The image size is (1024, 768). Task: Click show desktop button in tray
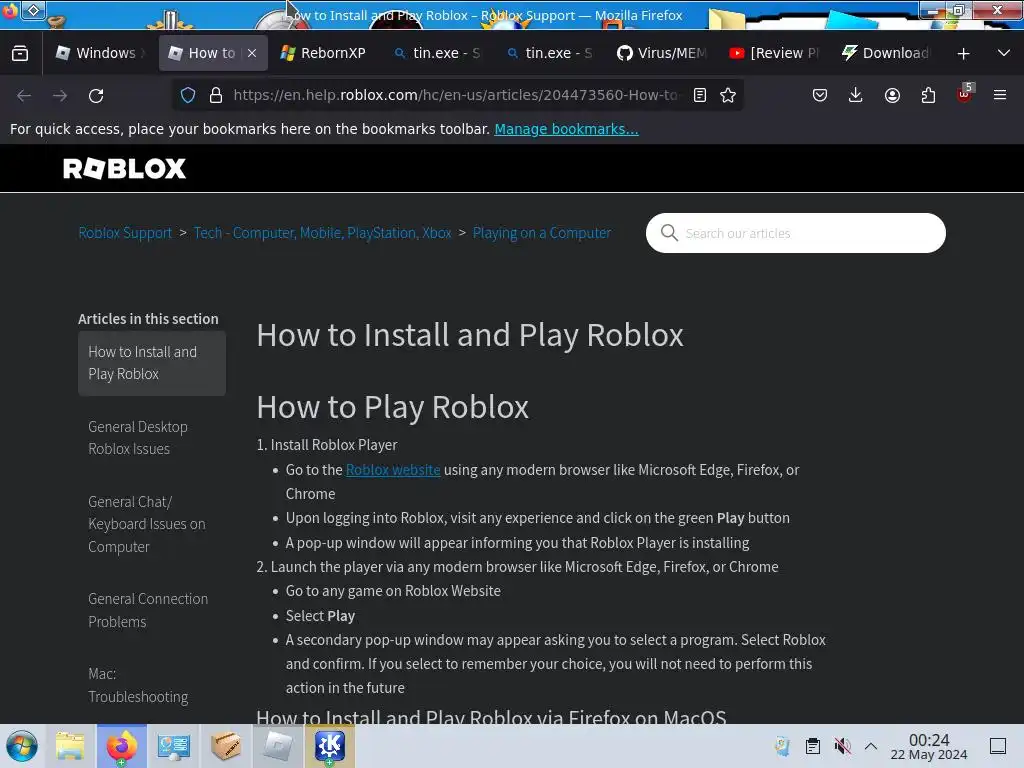click(x=998, y=746)
